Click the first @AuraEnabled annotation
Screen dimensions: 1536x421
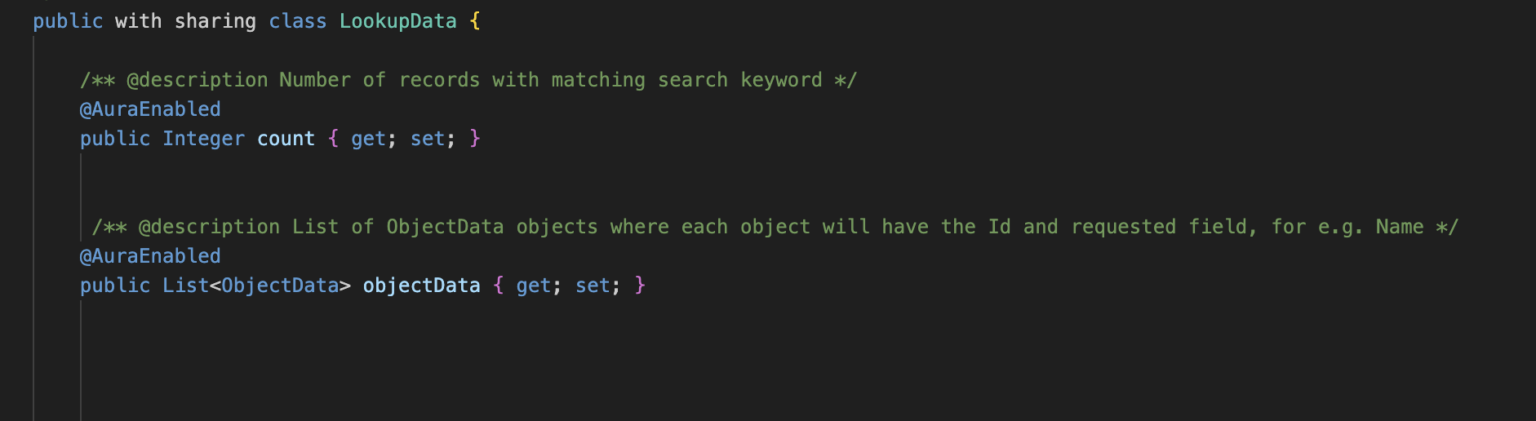click(x=150, y=108)
